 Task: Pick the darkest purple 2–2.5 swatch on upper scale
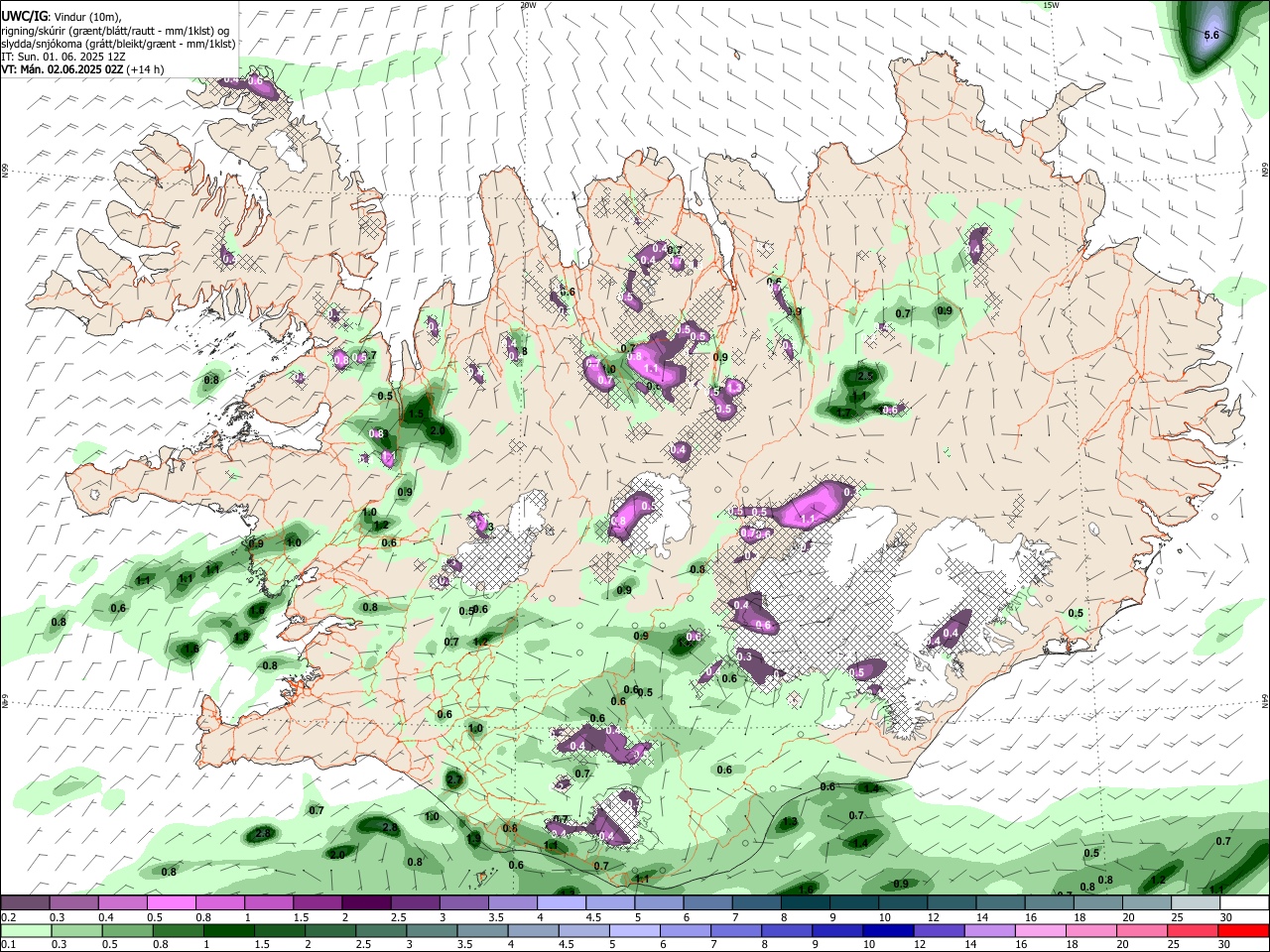(x=366, y=903)
